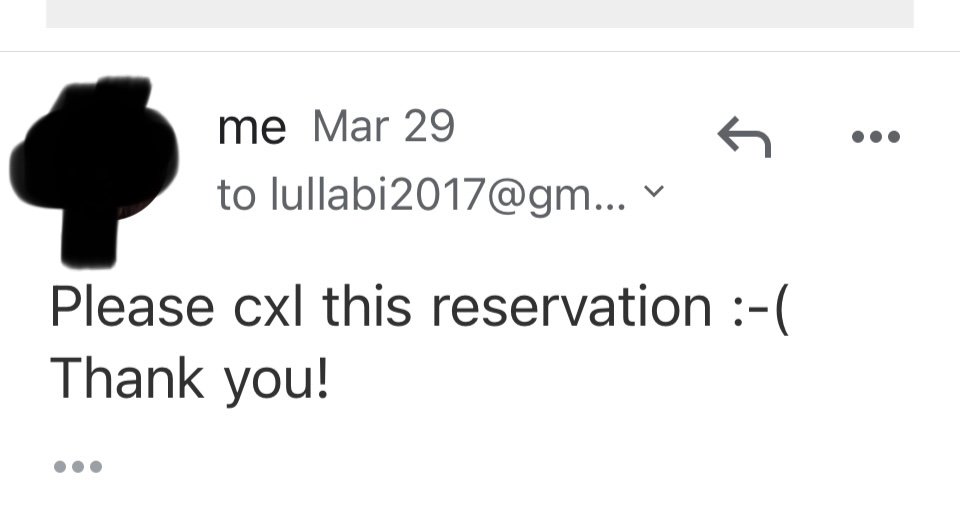Screen dimensions: 960x521
Task: Click the word "Please" in the message
Action: (x=132, y=307)
